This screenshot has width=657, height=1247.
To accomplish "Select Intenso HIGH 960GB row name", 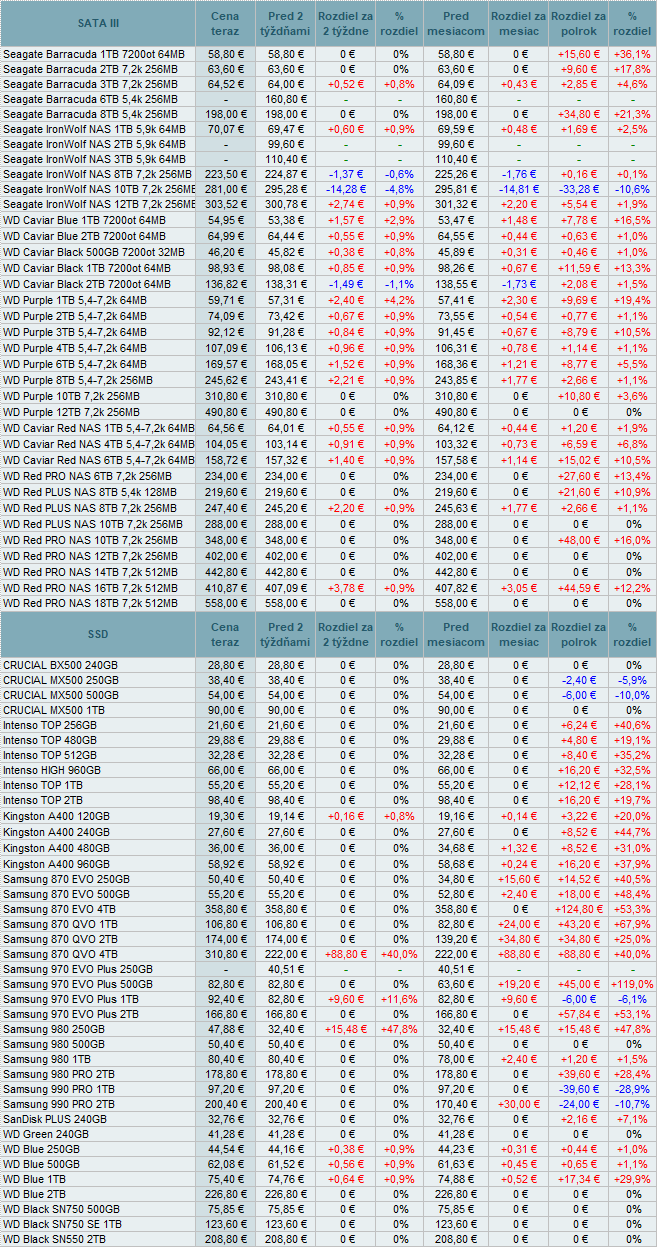I will click(x=53, y=770).
